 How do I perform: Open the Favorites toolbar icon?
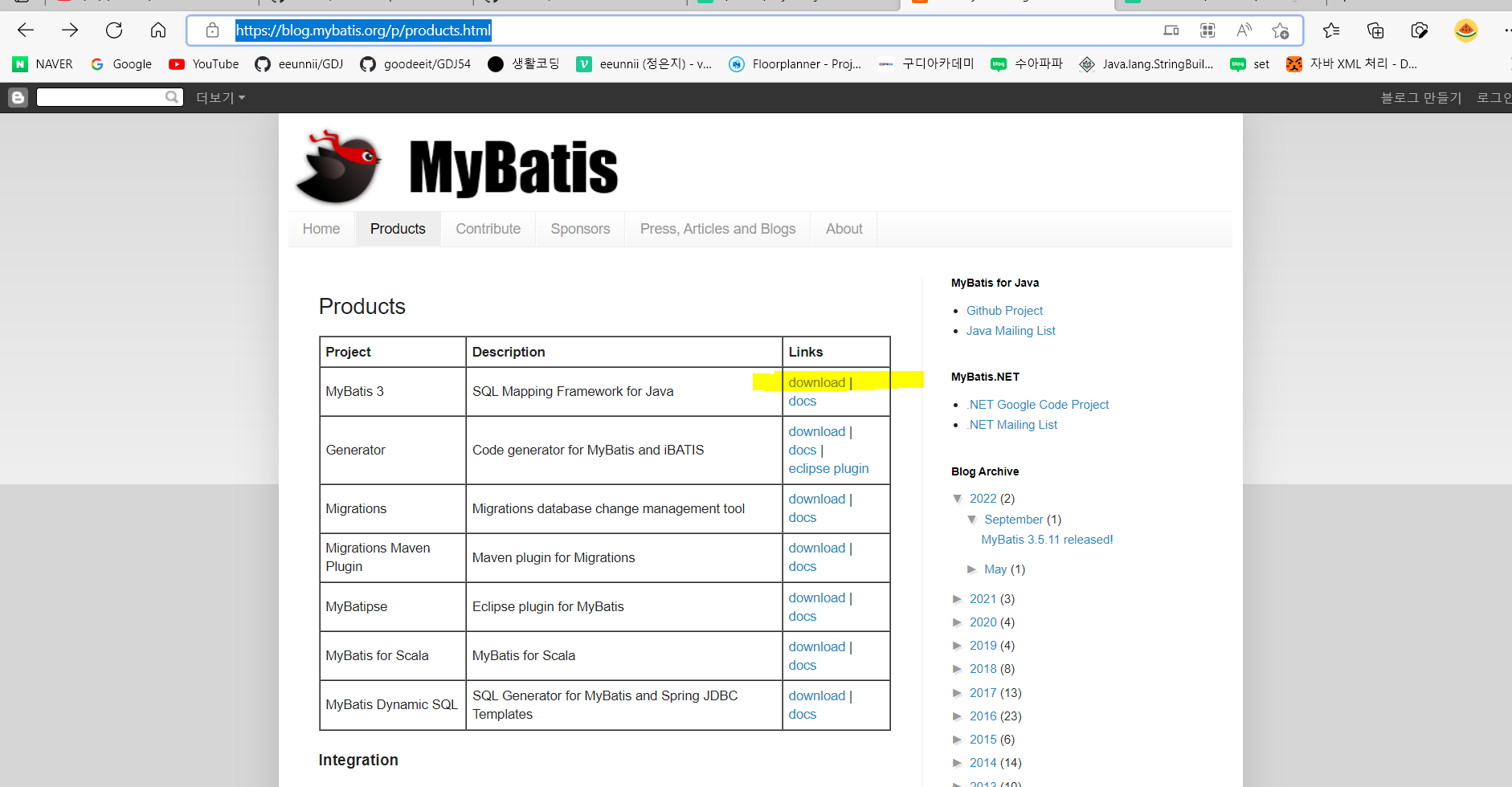point(1331,30)
